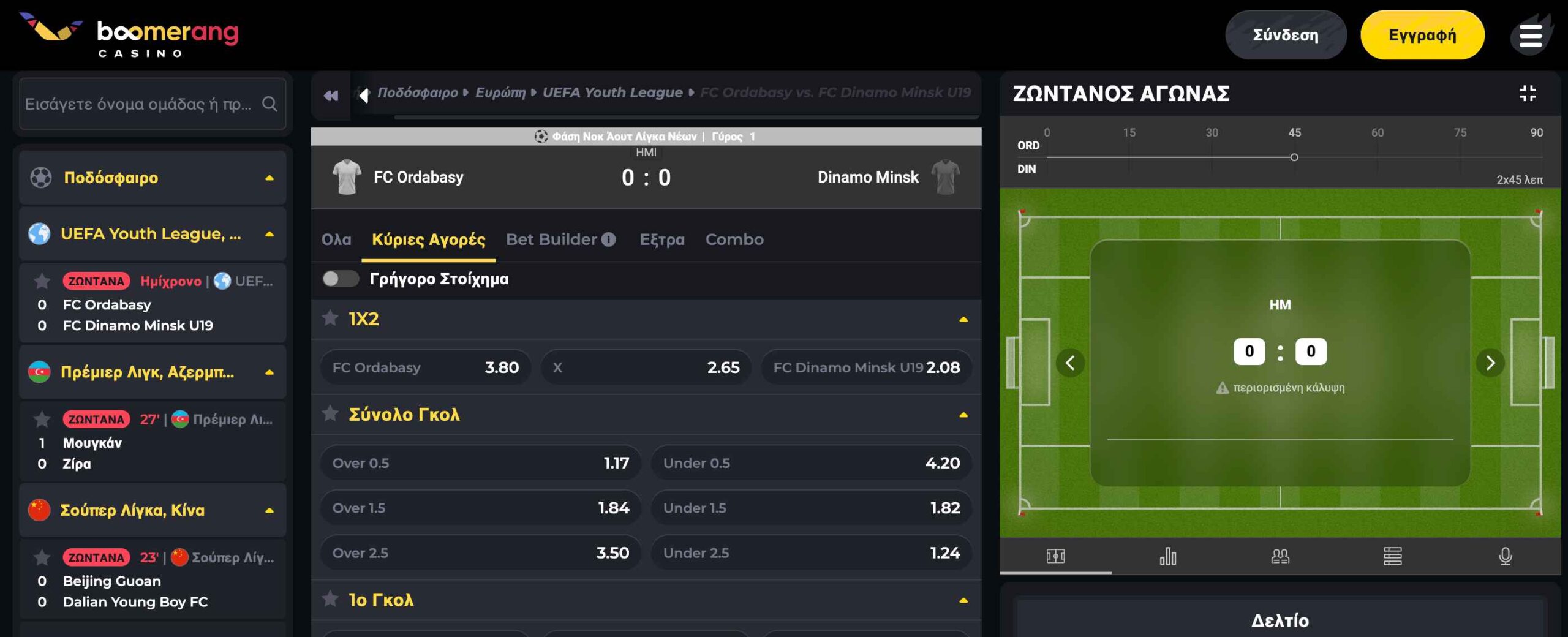Screen dimensions: 1568x637
Task: Click the 45-minute timeline marker
Action: coord(1294,157)
